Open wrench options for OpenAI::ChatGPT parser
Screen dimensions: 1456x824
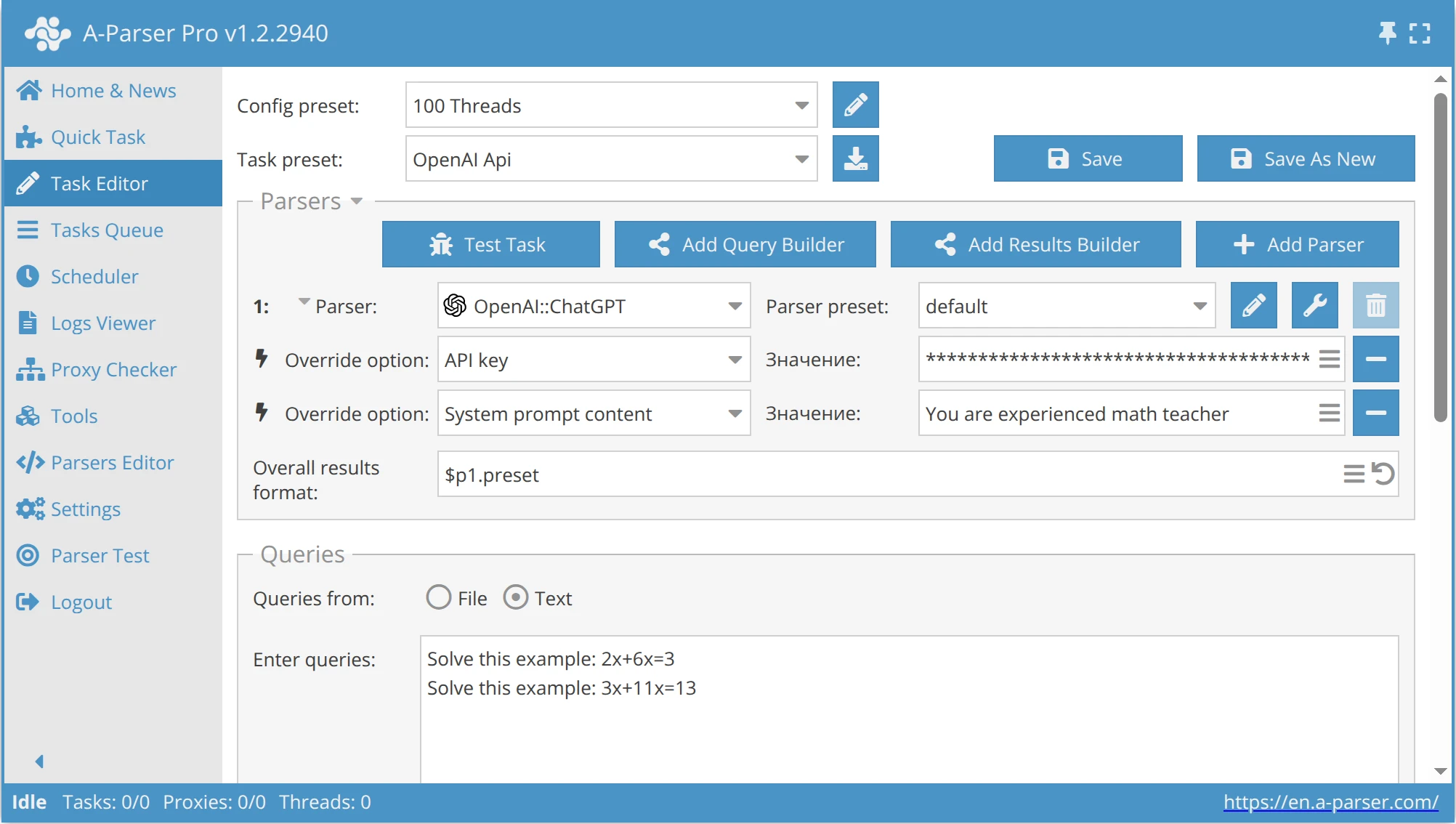pyautogui.click(x=1314, y=305)
